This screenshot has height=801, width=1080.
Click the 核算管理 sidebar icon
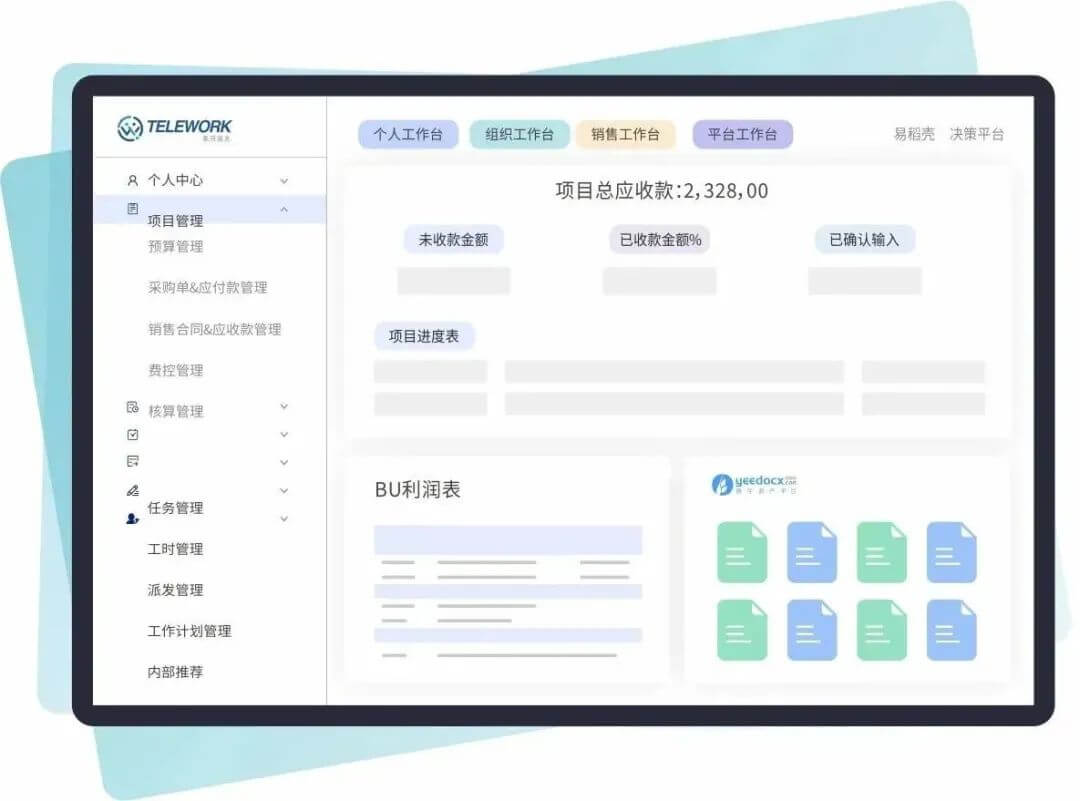coord(132,407)
